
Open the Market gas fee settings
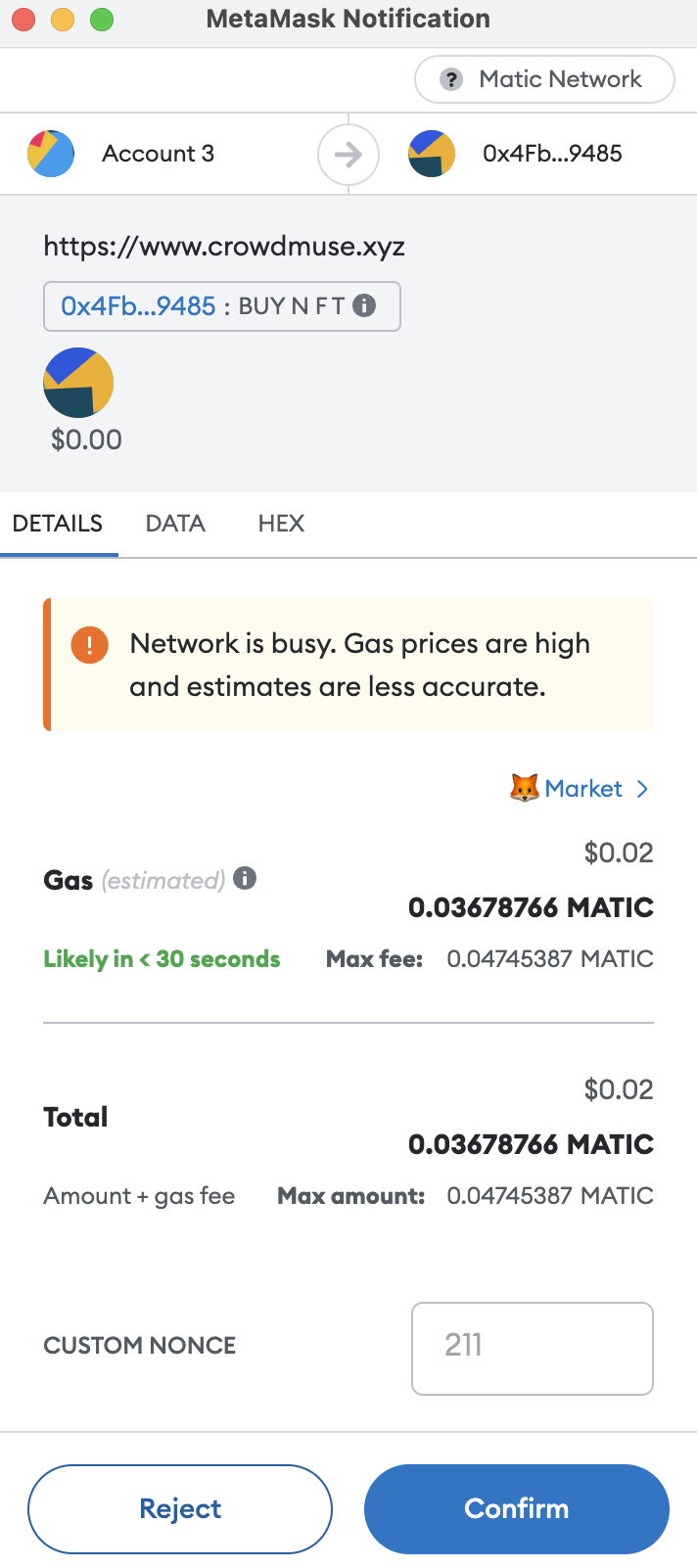click(583, 789)
